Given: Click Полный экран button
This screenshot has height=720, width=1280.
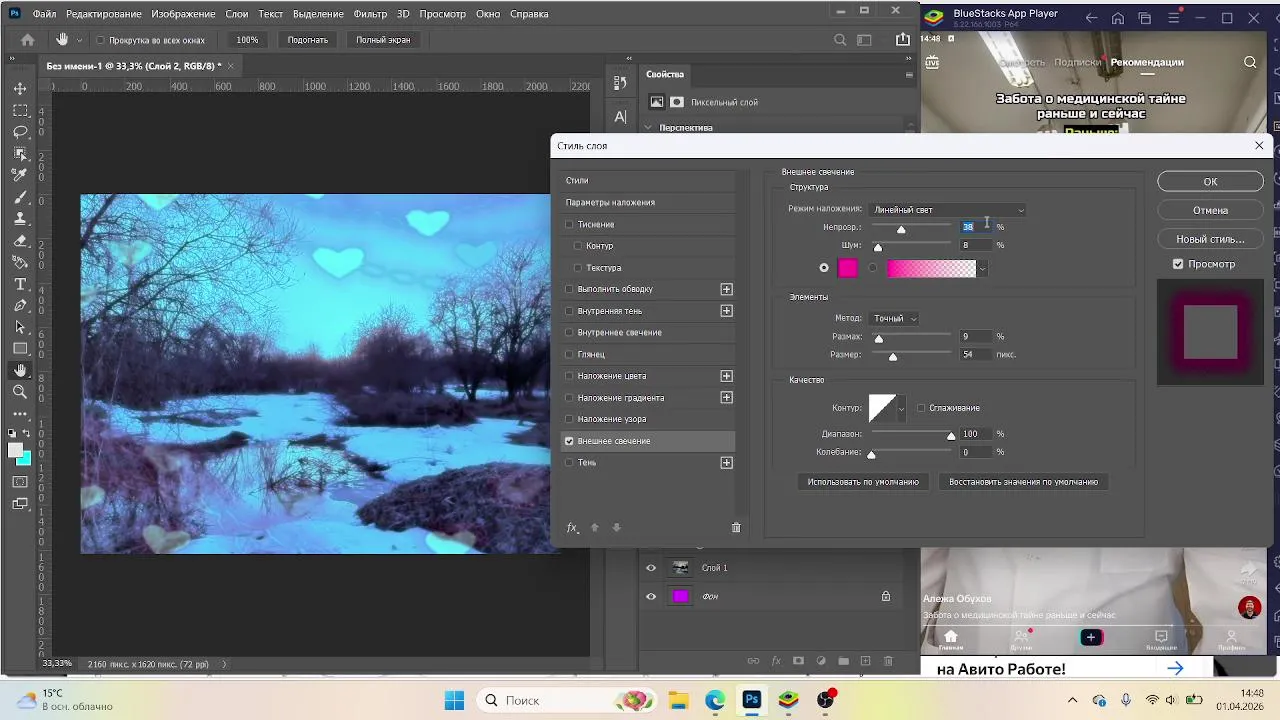Looking at the screenshot, I should [x=383, y=40].
